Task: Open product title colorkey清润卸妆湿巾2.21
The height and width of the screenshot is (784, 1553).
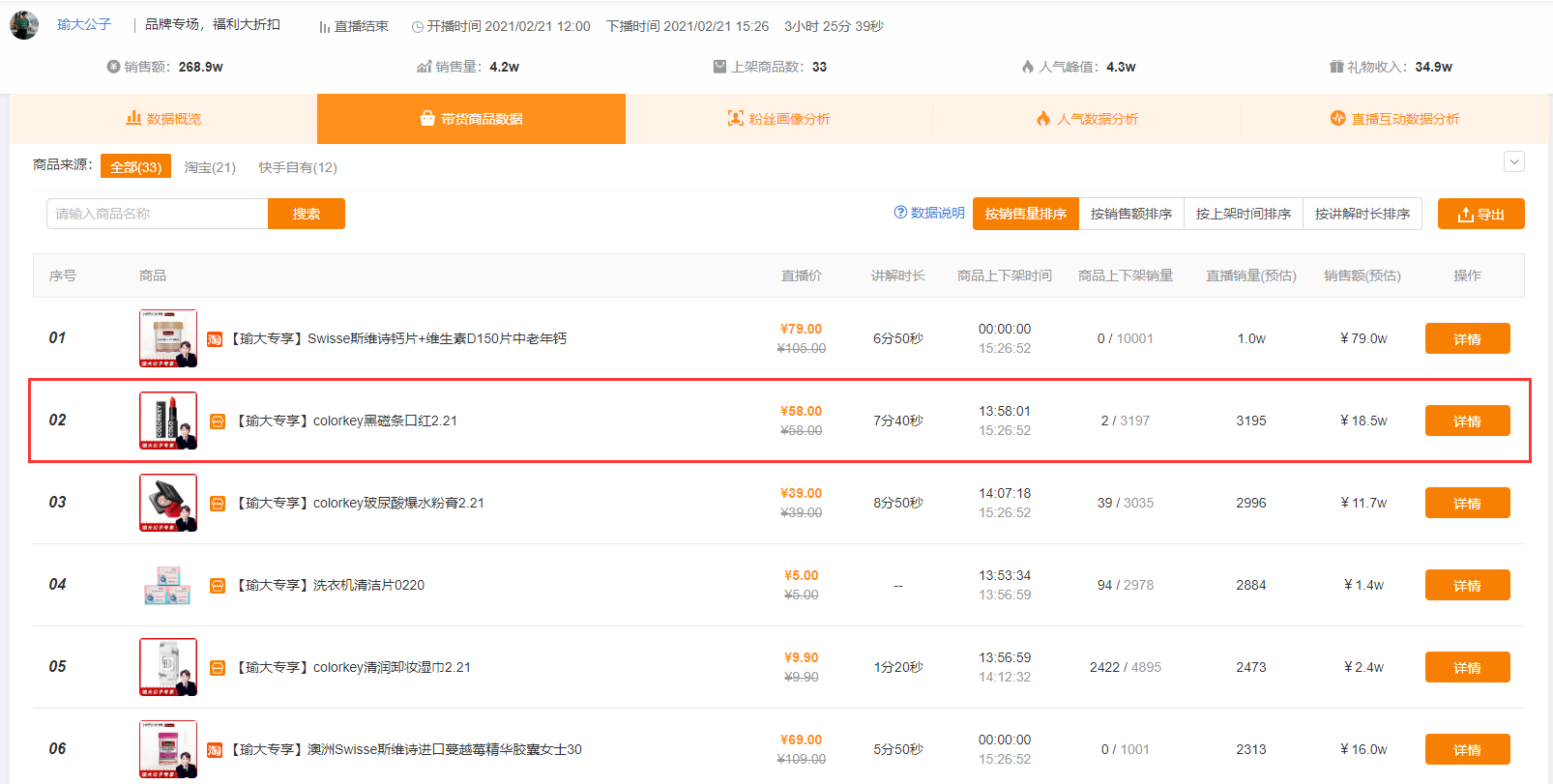Action: click(353, 667)
